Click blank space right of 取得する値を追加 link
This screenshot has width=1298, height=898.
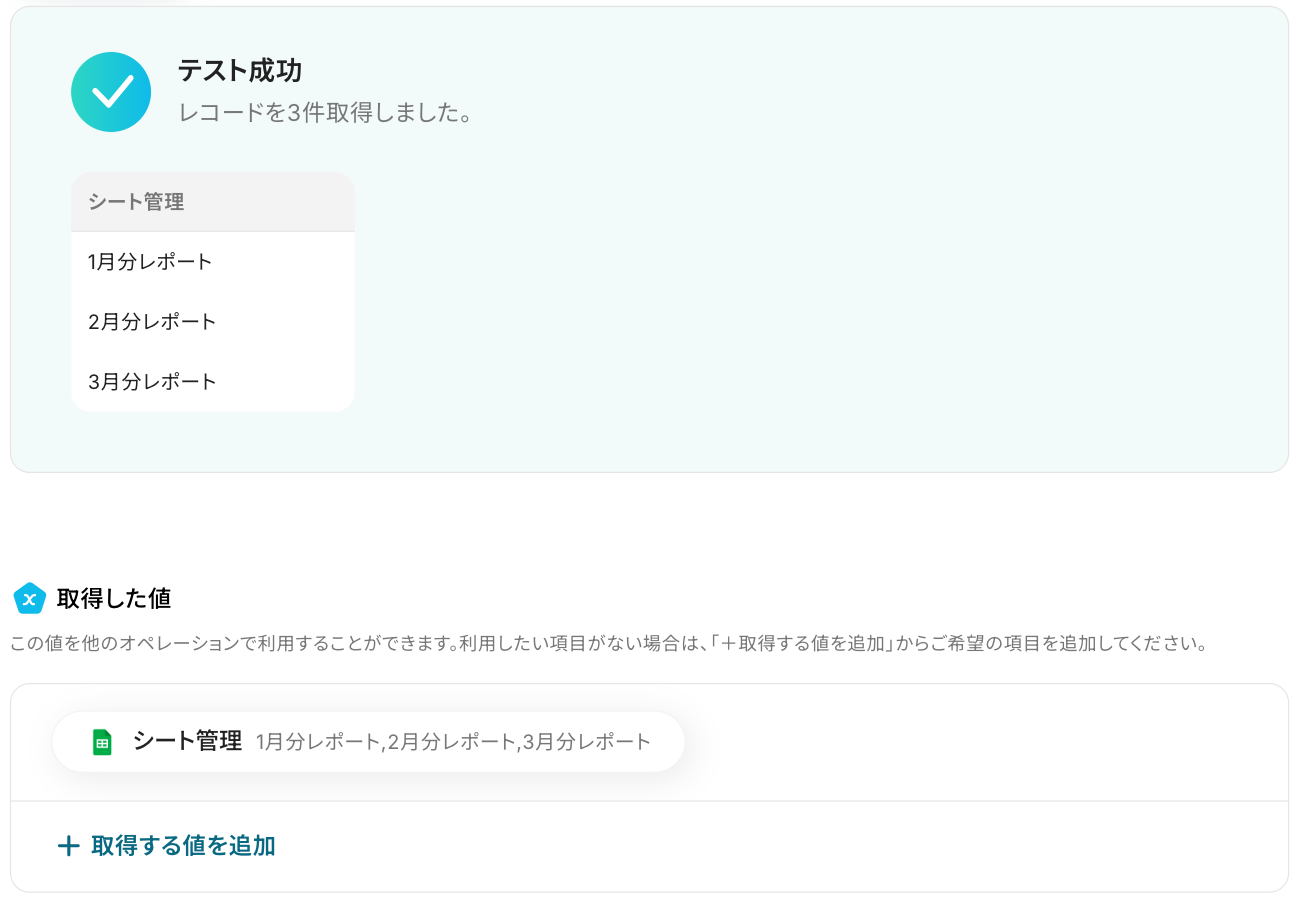(780, 846)
